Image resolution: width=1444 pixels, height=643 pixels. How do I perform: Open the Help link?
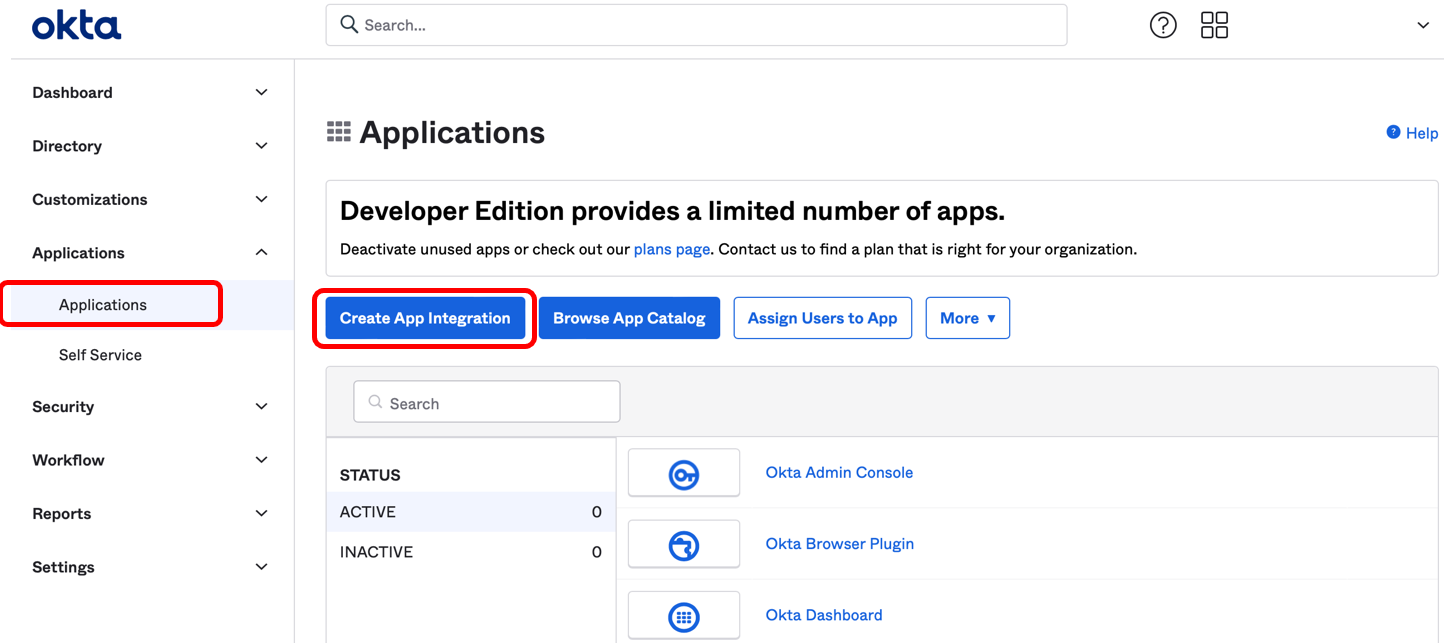pyautogui.click(x=1422, y=132)
